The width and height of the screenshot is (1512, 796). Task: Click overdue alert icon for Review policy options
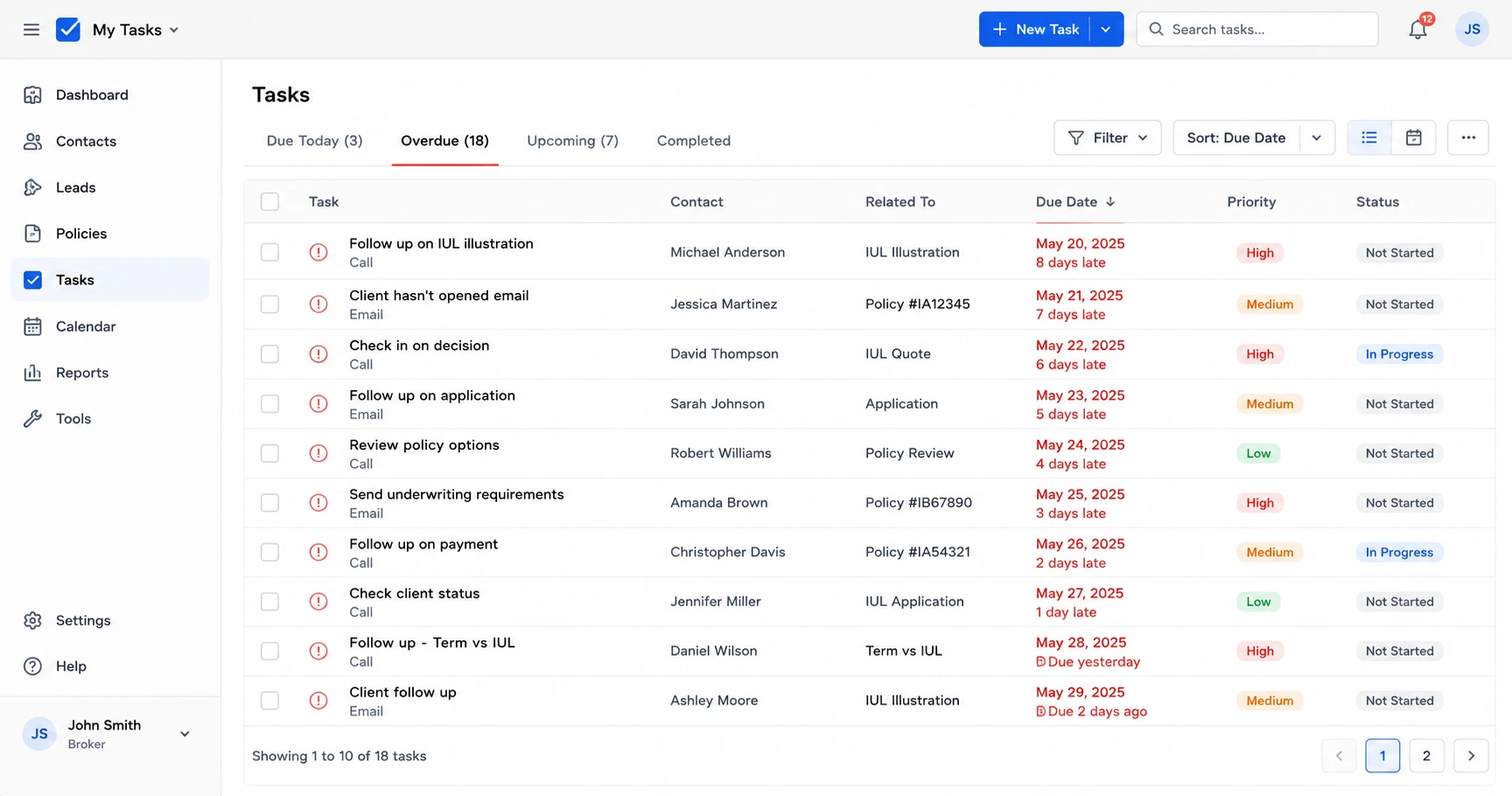(x=318, y=453)
